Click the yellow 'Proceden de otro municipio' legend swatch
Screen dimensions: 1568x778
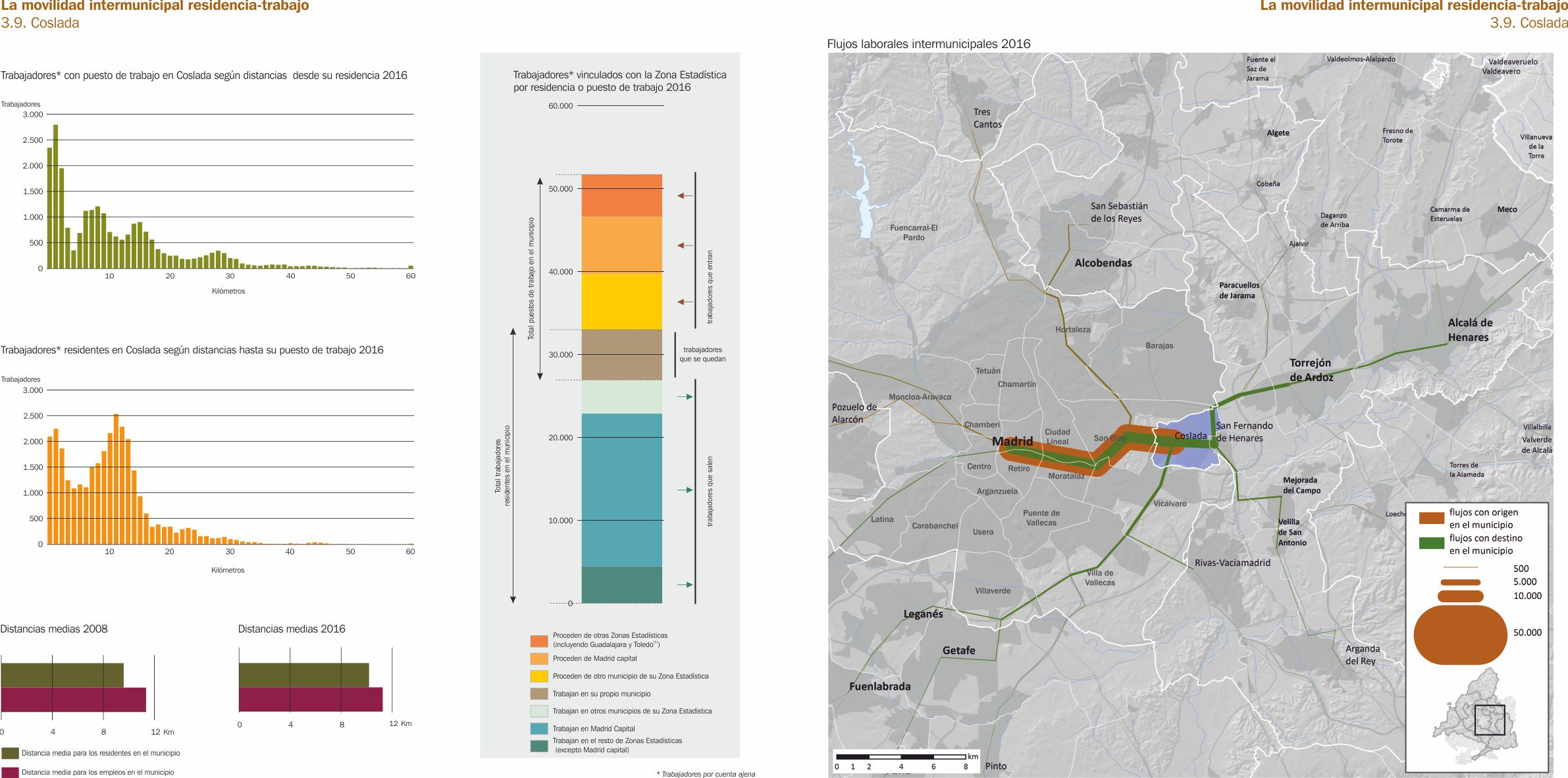click(538, 676)
